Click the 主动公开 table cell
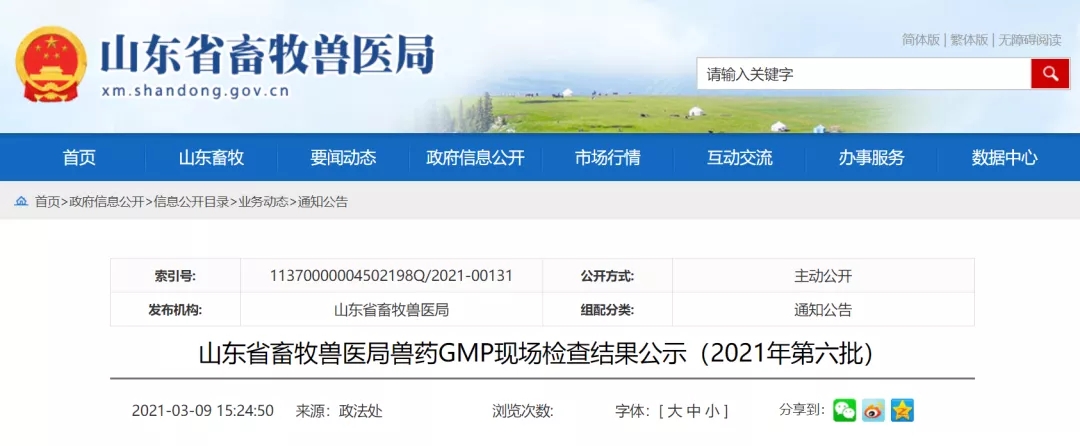Viewport: 1080px width, 446px height. (x=823, y=276)
